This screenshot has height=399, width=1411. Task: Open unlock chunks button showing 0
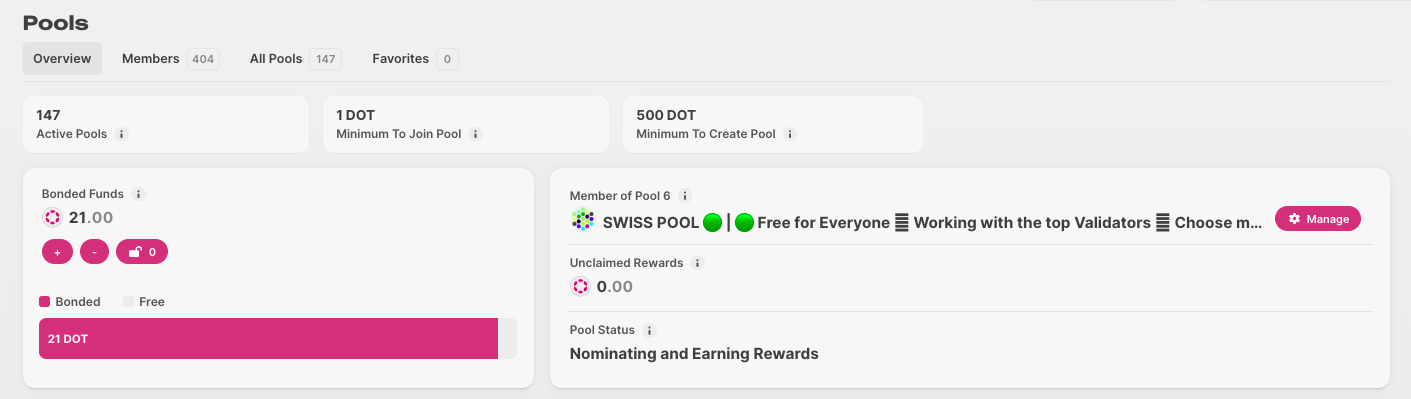142,252
